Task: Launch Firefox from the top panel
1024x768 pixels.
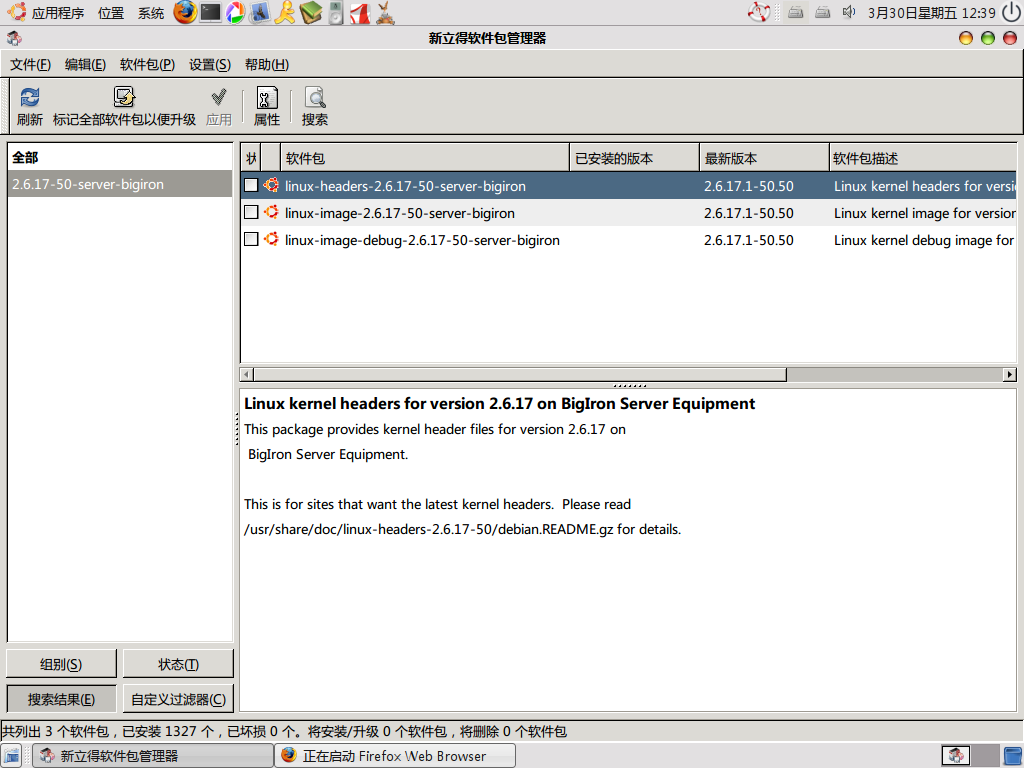Action: [x=185, y=12]
